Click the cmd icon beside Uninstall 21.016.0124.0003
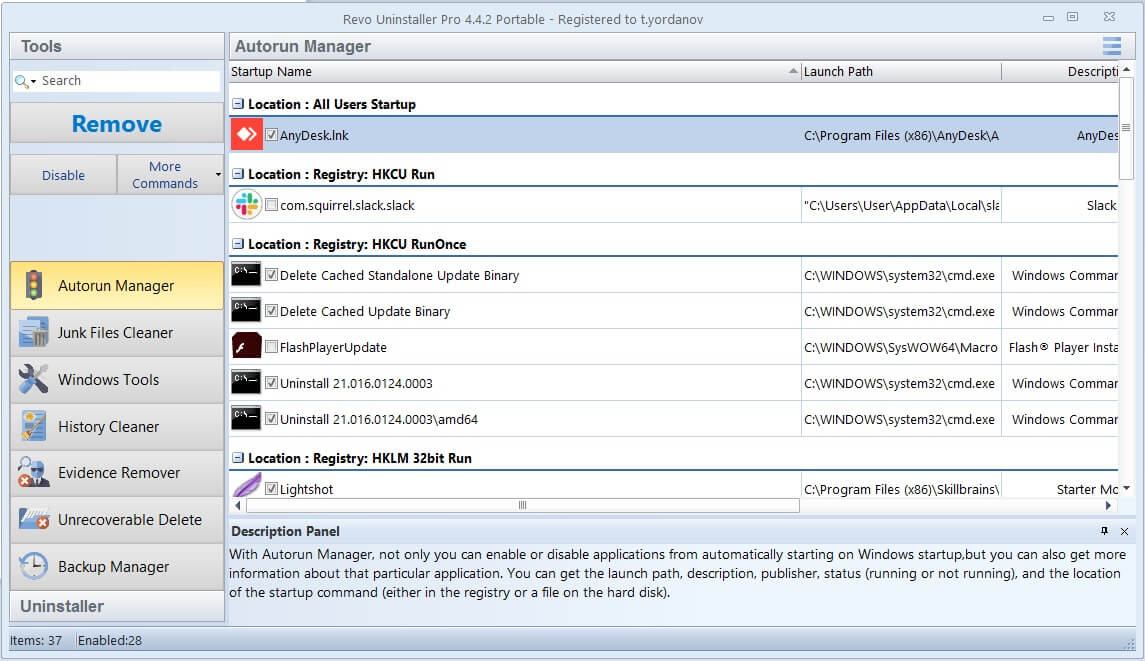 [246, 382]
